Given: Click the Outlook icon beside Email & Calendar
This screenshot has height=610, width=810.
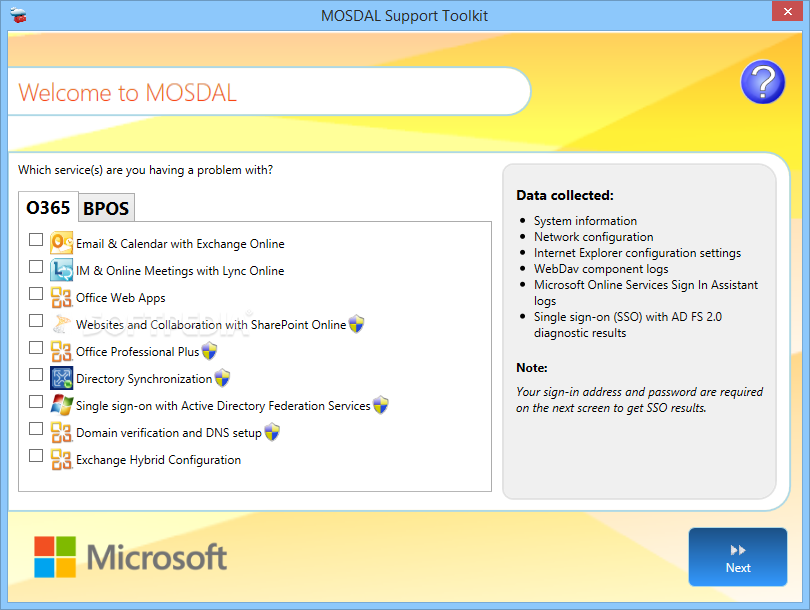Looking at the screenshot, I should coord(61,243).
